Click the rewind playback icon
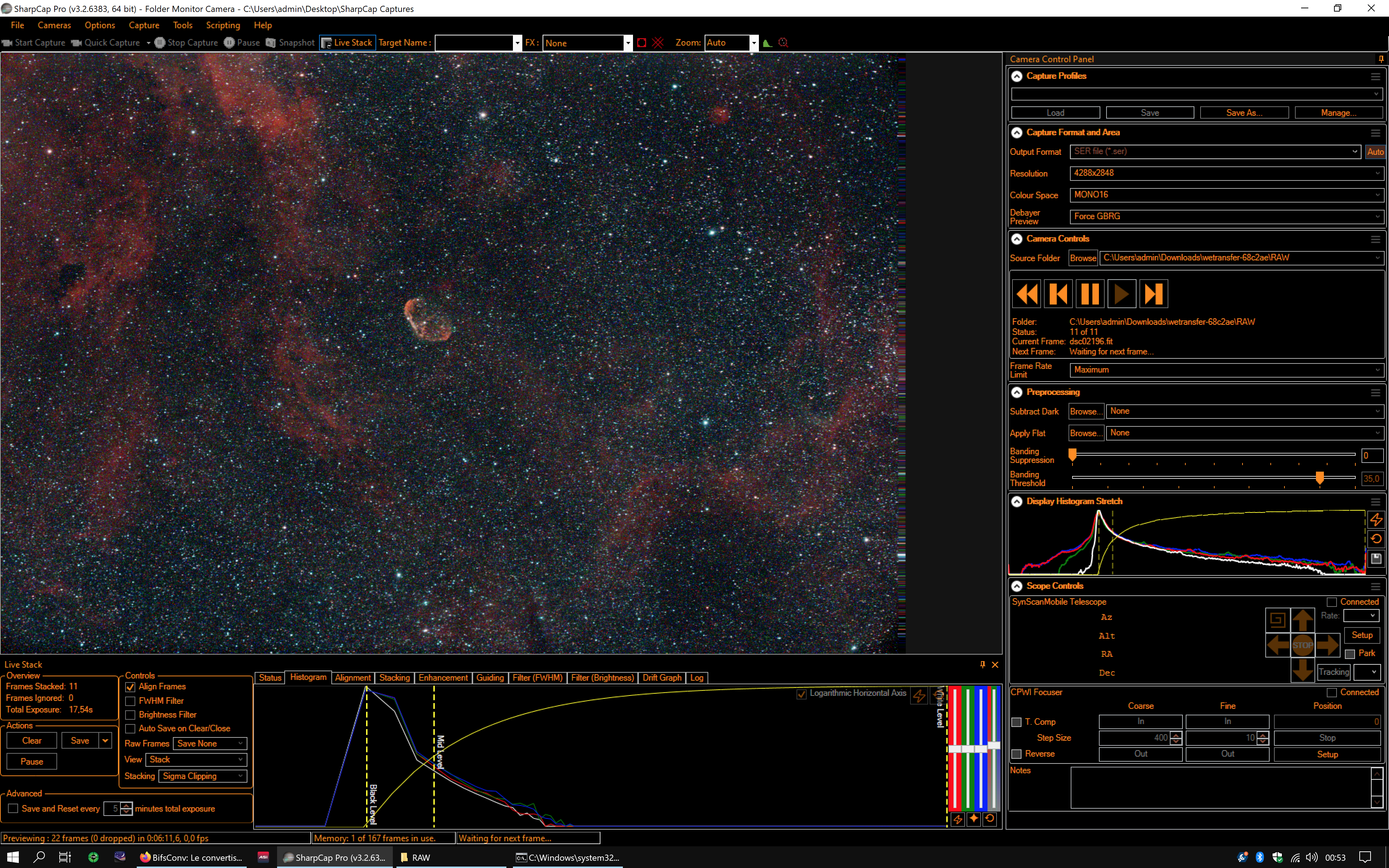The width and height of the screenshot is (1389, 868). (1026, 294)
